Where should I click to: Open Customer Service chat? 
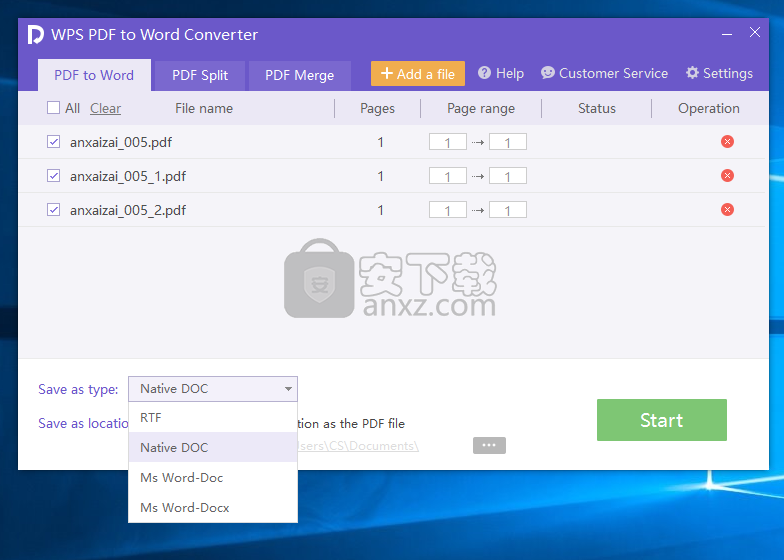pos(604,74)
